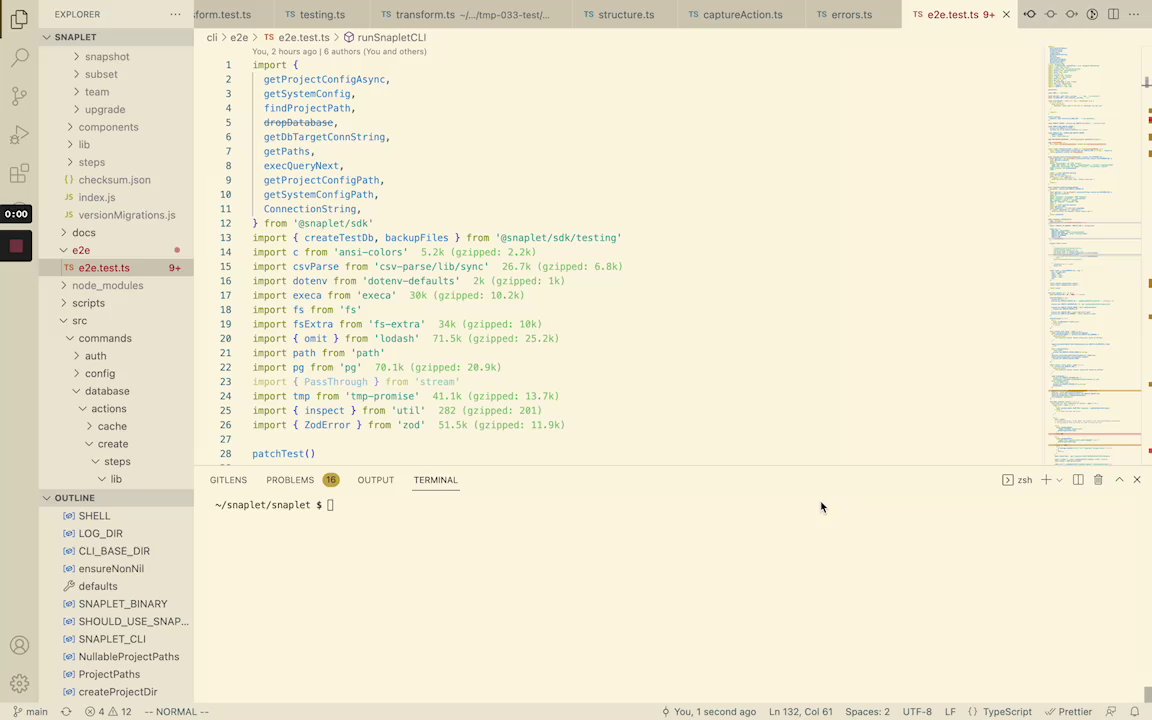
Task: Click the GitLens next revision icon
Action: point(1072,14)
